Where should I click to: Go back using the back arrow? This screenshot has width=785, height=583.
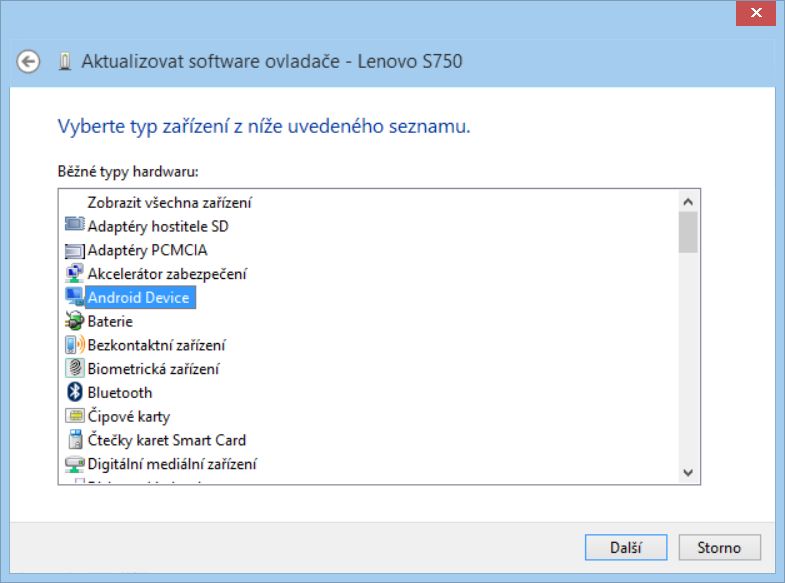[28, 62]
